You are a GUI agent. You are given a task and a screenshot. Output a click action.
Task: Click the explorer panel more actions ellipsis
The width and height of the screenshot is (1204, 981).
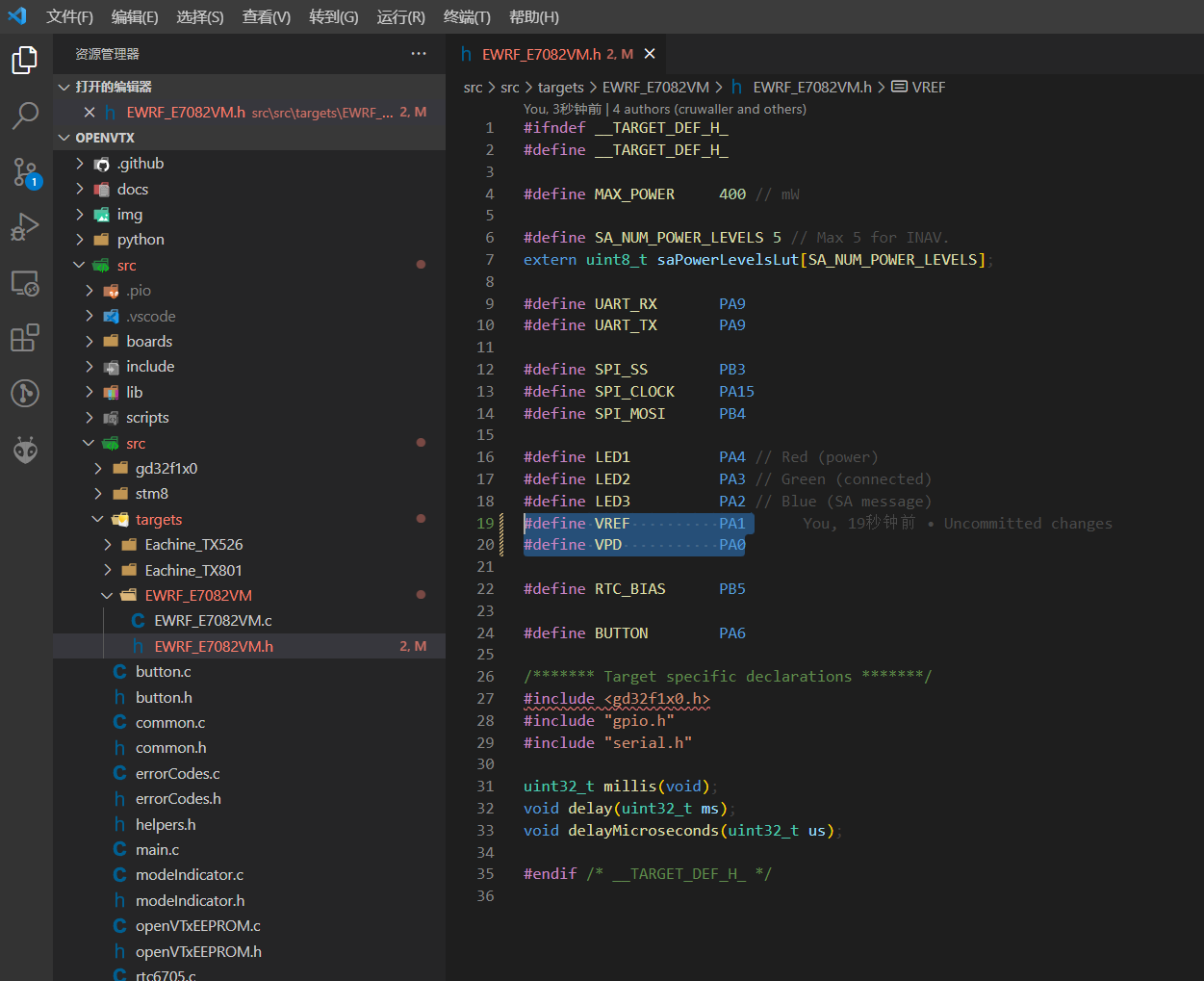point(419,54)
